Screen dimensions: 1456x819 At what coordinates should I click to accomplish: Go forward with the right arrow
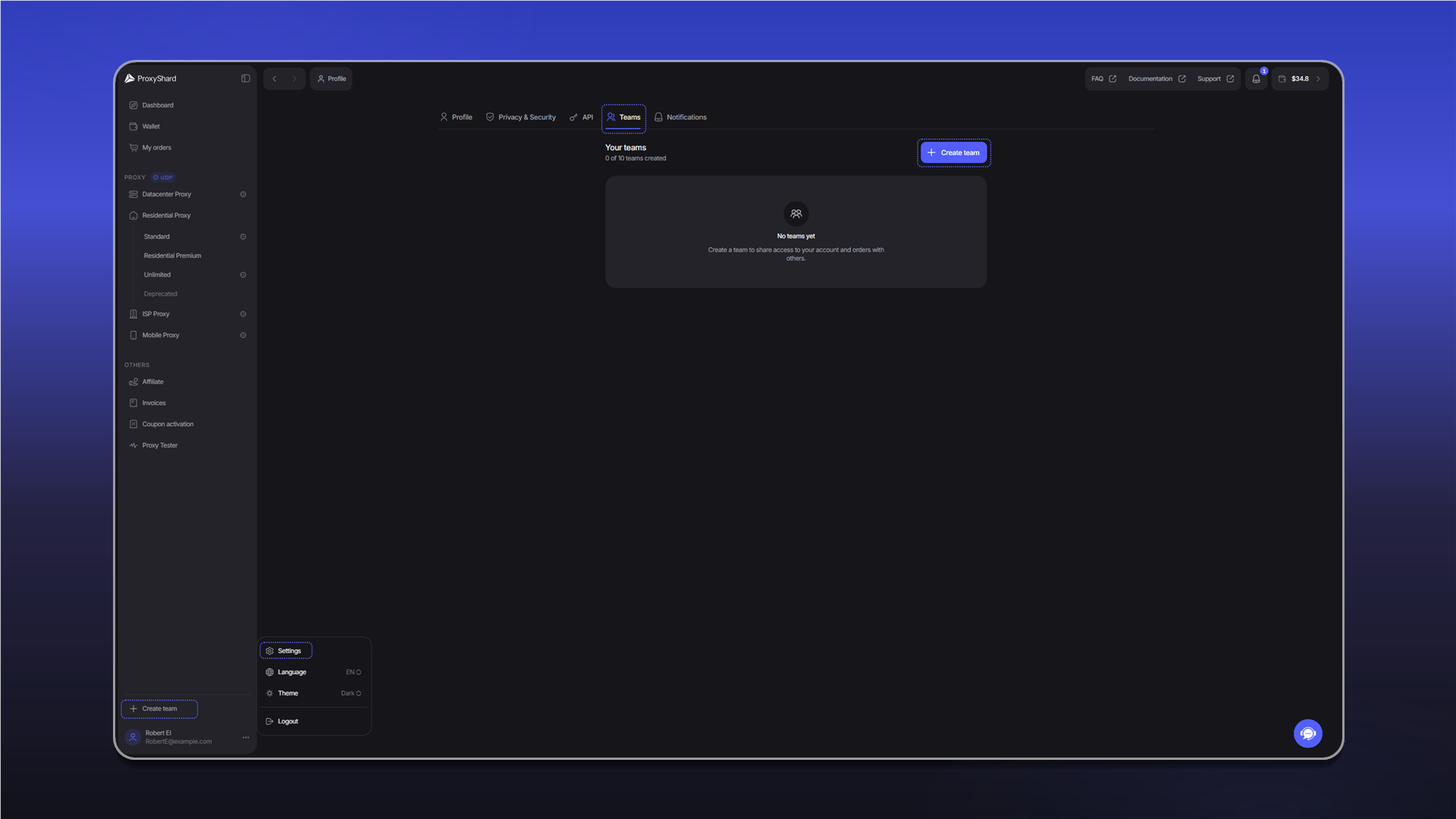[x=294, y=79]
